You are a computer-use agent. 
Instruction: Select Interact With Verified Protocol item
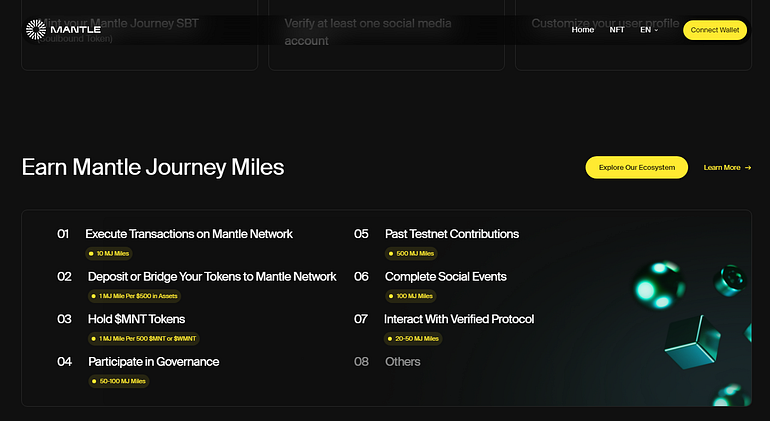point(459,319)
